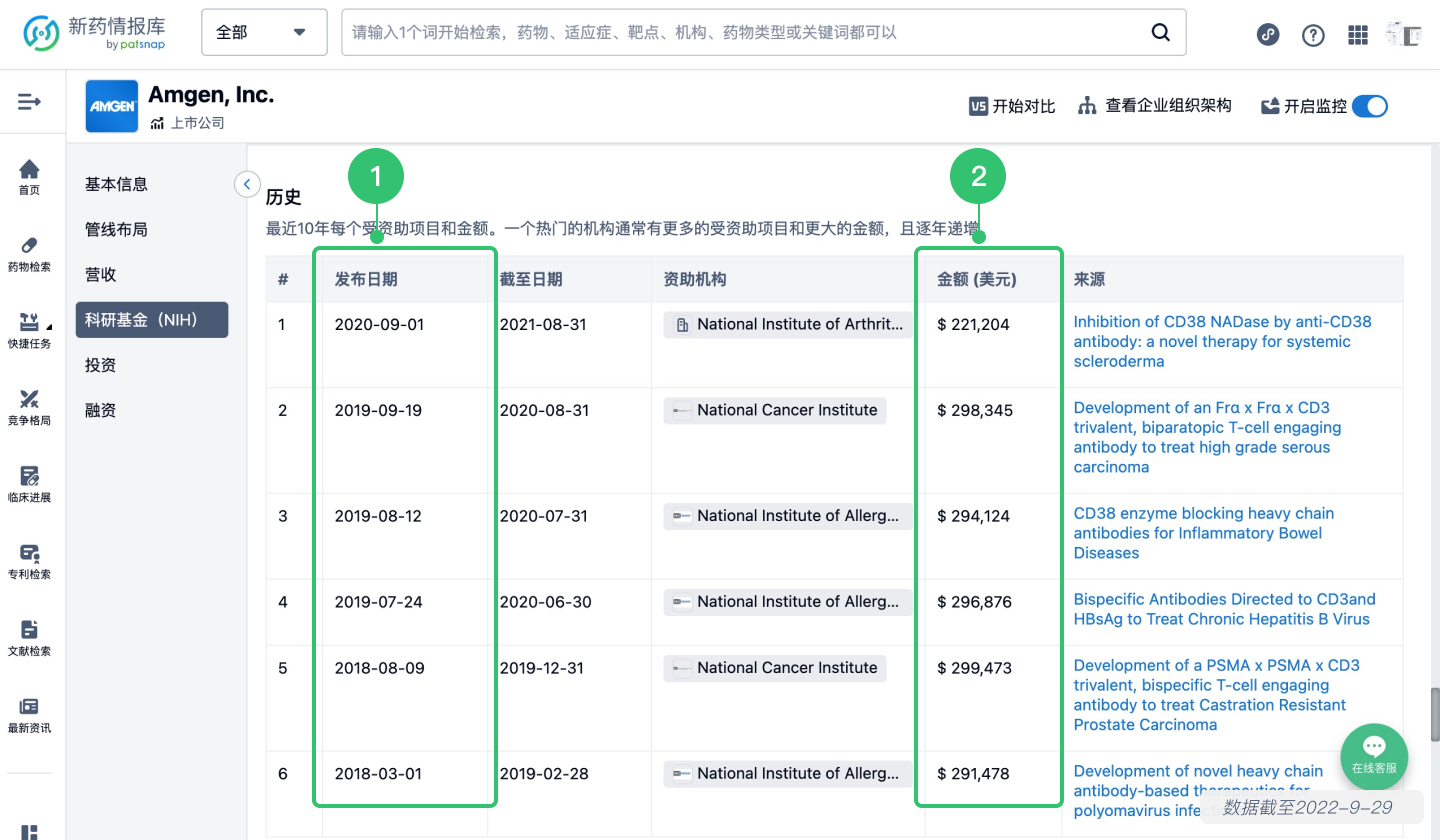Select 投资 section

[x=101, y=365]
